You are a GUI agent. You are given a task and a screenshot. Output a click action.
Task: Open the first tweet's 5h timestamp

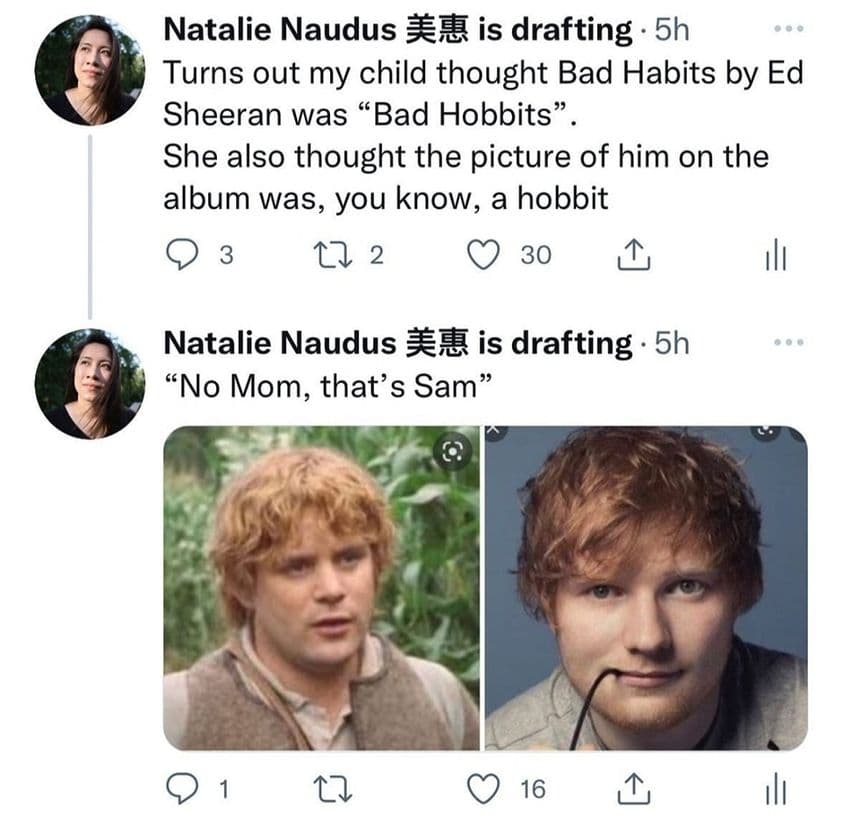click(x=671, y=30)
